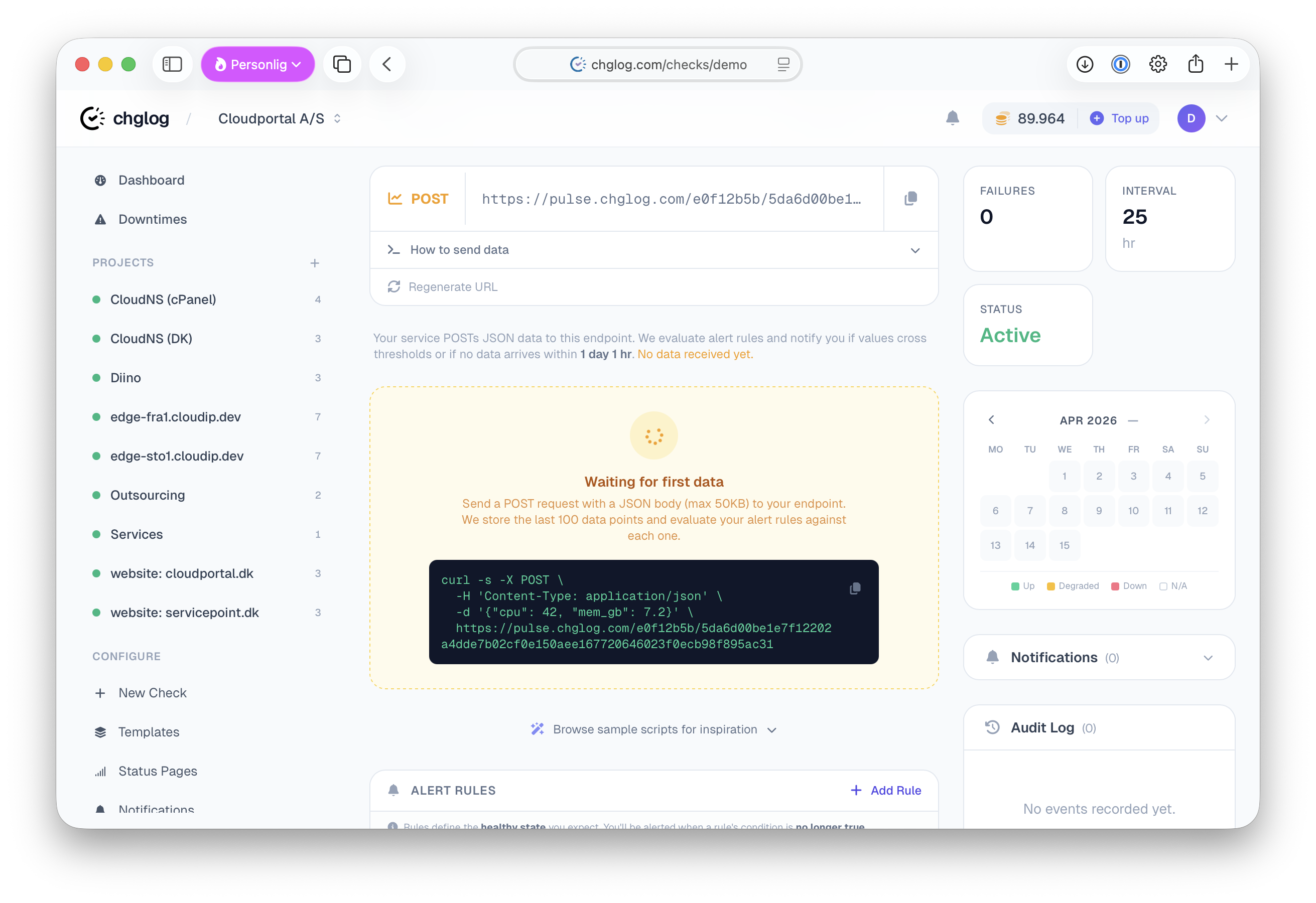Click the coin icon next to 89.964 balance

pos(1003,118)
